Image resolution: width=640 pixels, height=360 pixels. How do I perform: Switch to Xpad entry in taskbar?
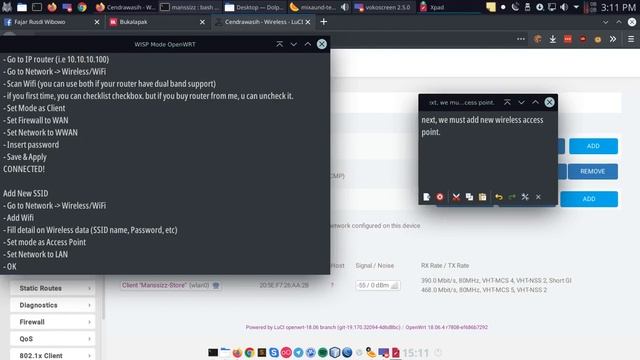(448, 7)
